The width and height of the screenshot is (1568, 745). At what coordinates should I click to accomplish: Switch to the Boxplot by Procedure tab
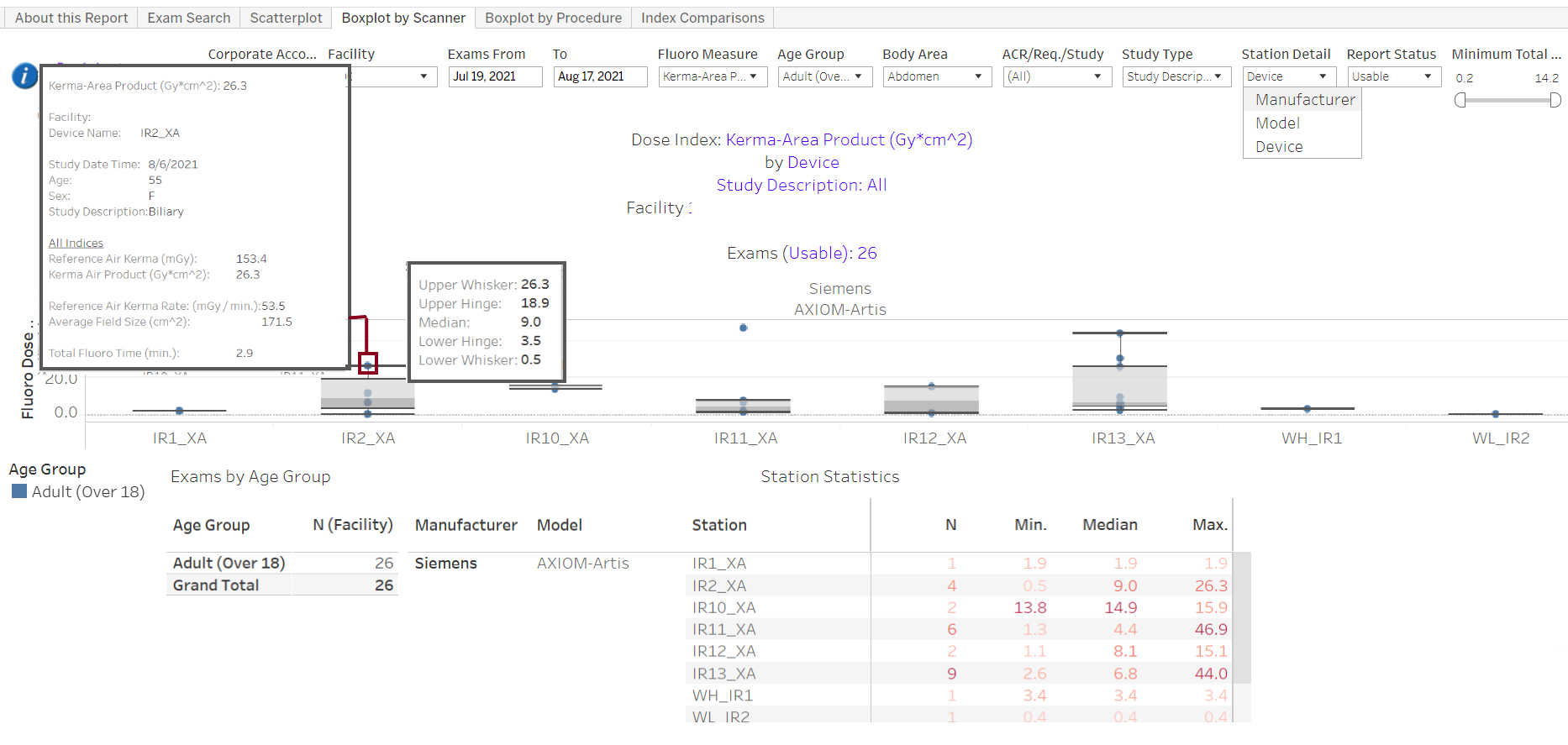pyautogui.click(x=553, y=18)
